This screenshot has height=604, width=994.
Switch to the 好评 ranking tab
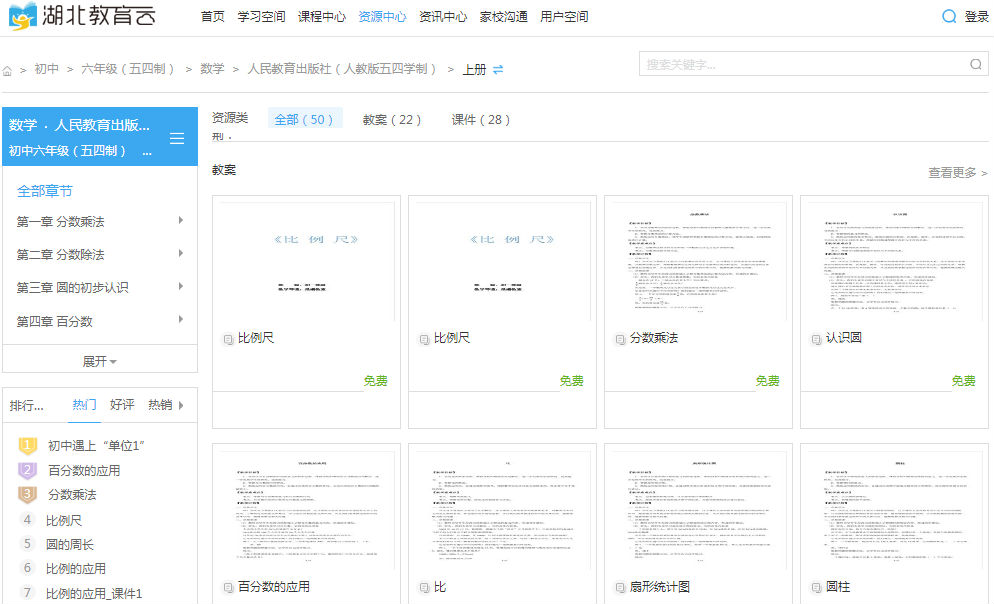pyautogui.click(x=122, y=405)
